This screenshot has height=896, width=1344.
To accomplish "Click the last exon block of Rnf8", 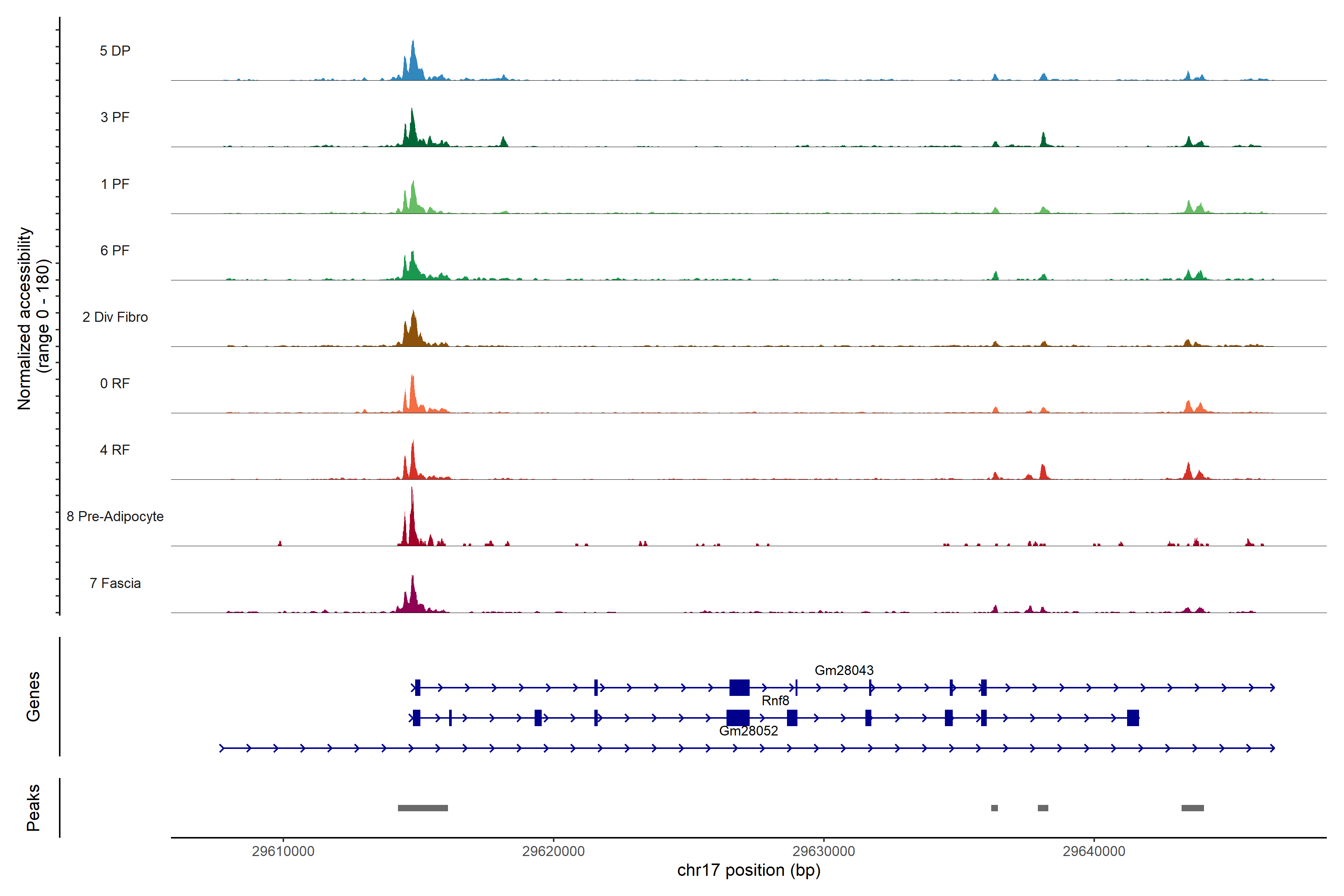I will point(1133,718).
